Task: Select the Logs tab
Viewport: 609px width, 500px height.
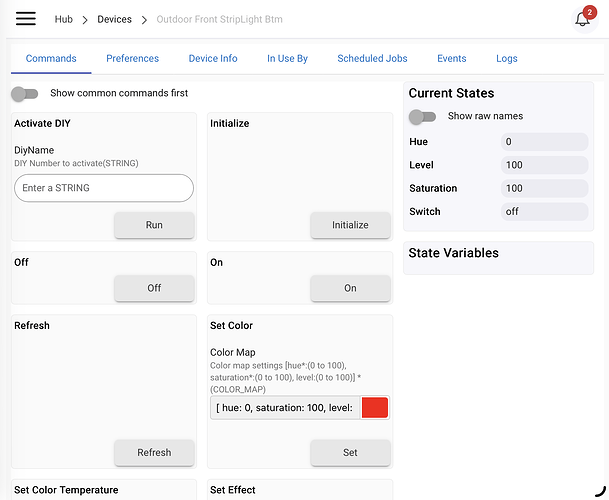Action: [x=507, y=59]
